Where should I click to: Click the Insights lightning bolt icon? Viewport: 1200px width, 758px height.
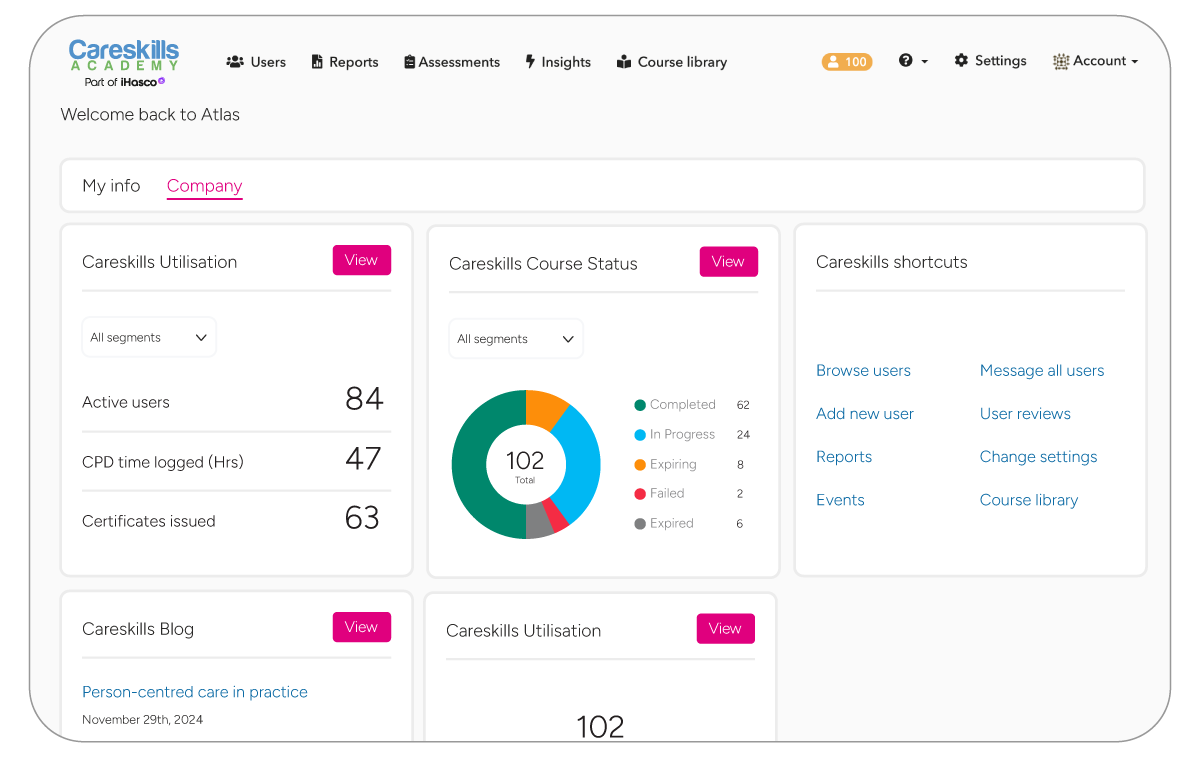(530, 62)
